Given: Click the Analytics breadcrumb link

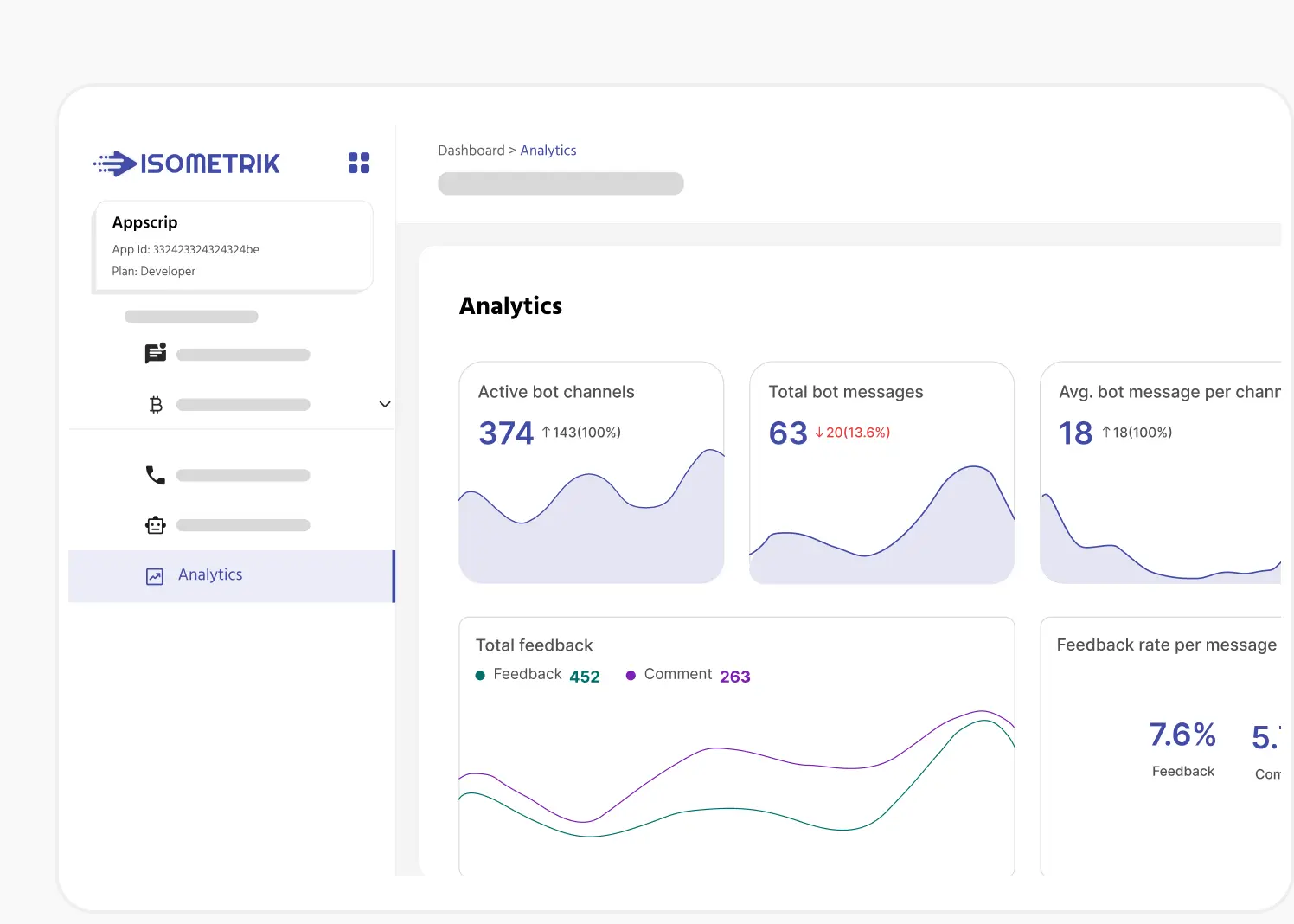Looking at the screenshot, I should 548,151.
